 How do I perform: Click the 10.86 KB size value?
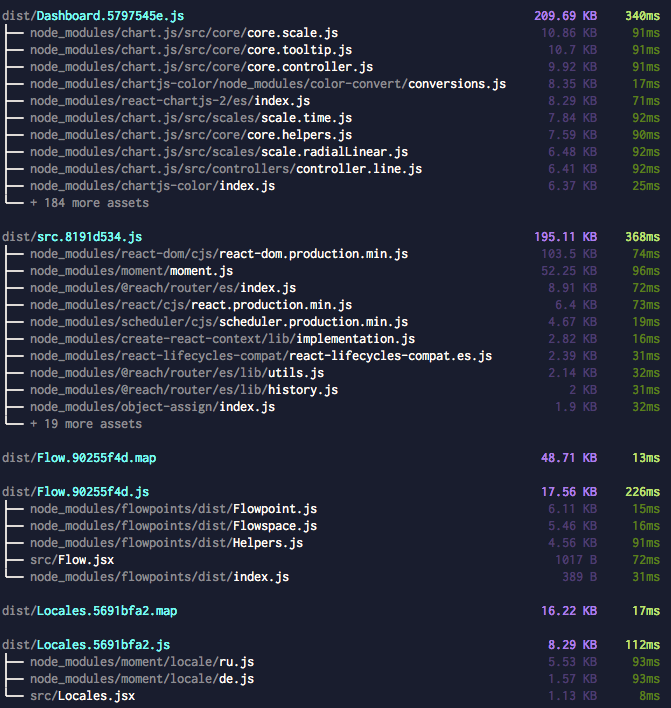(x=569, y=33)
